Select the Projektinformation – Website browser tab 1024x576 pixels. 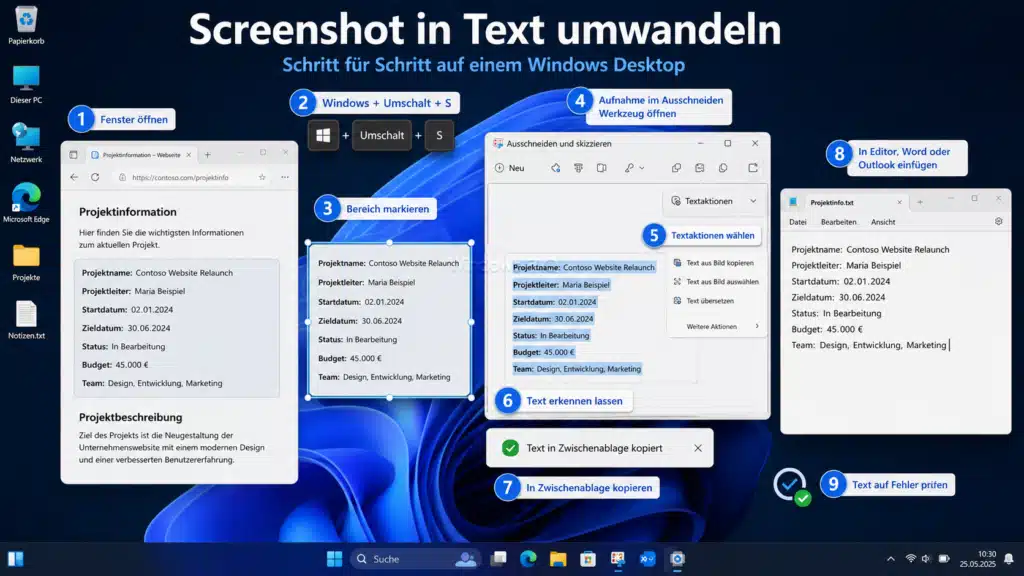click(x=141, y=155)
